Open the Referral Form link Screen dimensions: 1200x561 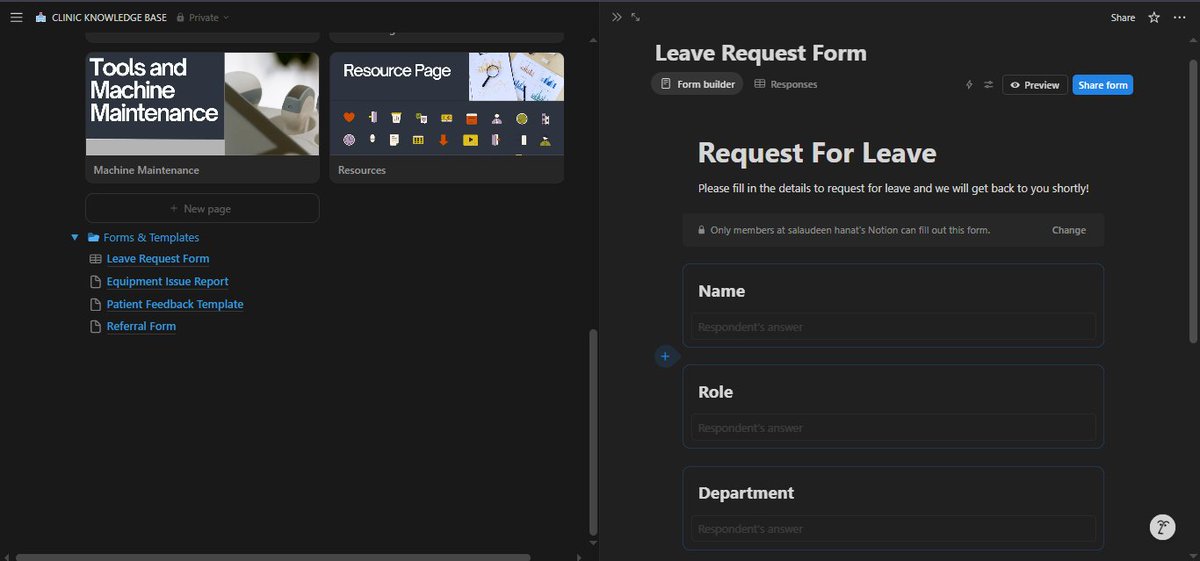coord(141,326)
